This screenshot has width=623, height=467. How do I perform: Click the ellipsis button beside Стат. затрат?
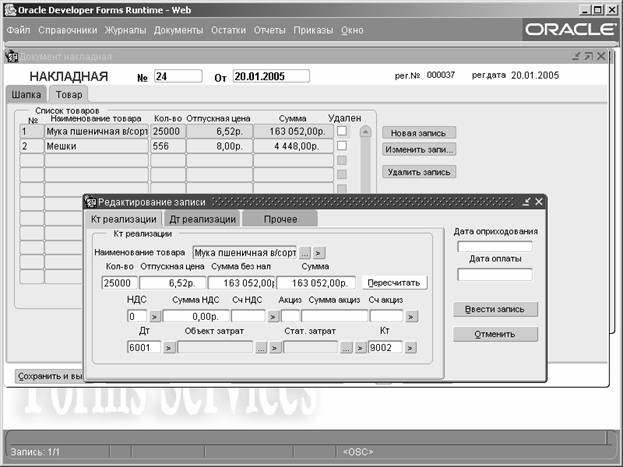tap(346, 348)
